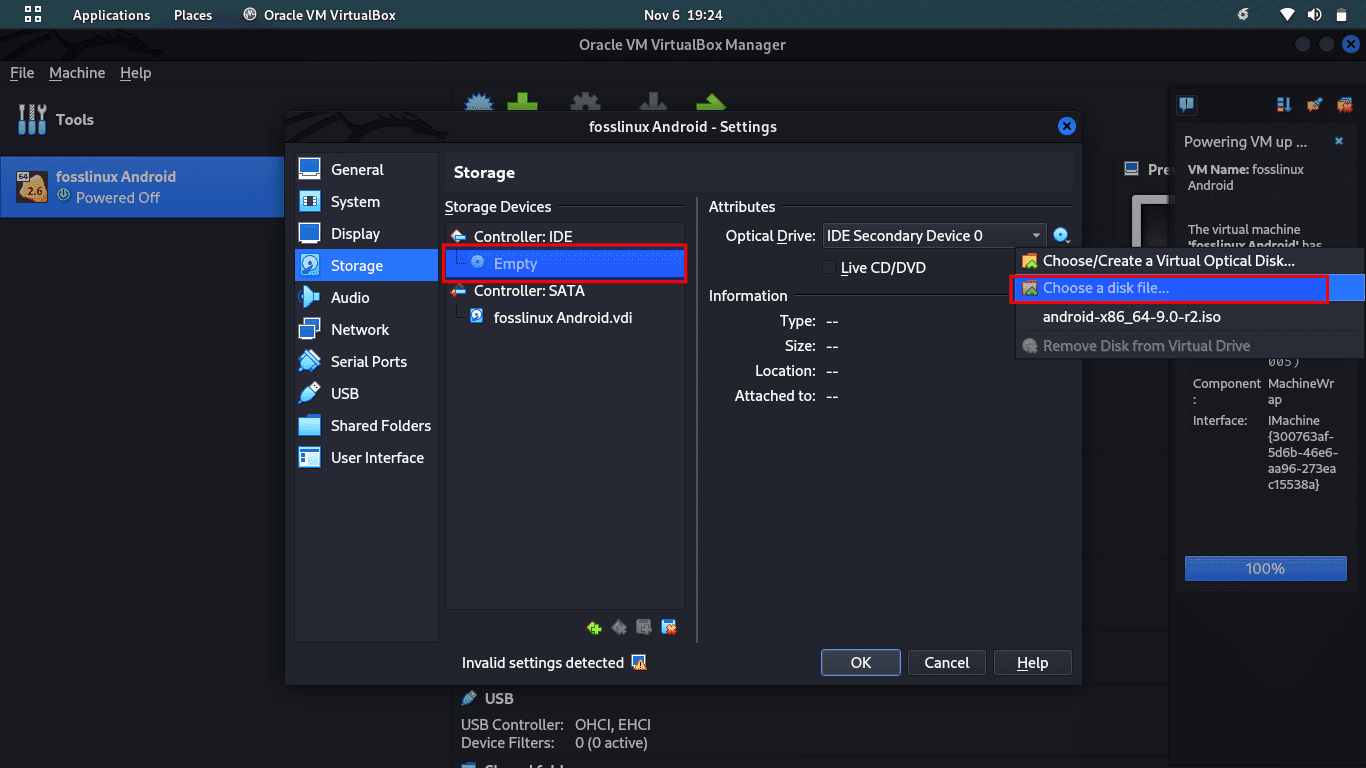This screenshot has height=768, width=1366.
Task: Click the notification sort order icon
Action: pyautogui.click(x=1284, y=104)
